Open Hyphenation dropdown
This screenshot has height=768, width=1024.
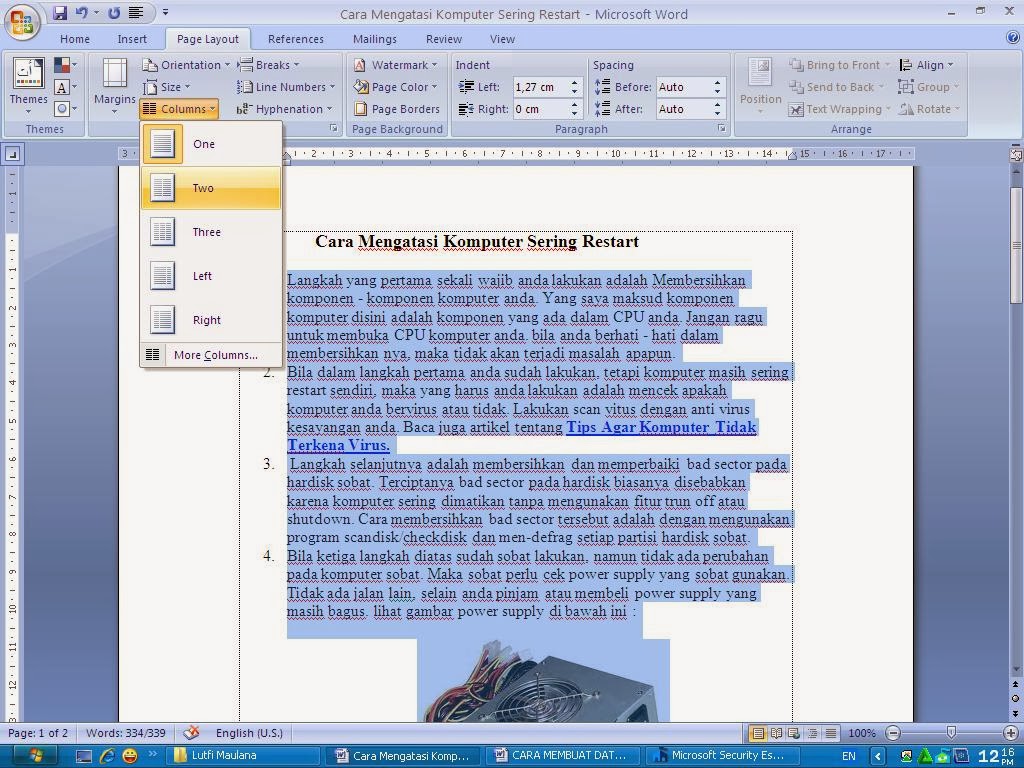[x=285, y=109]
